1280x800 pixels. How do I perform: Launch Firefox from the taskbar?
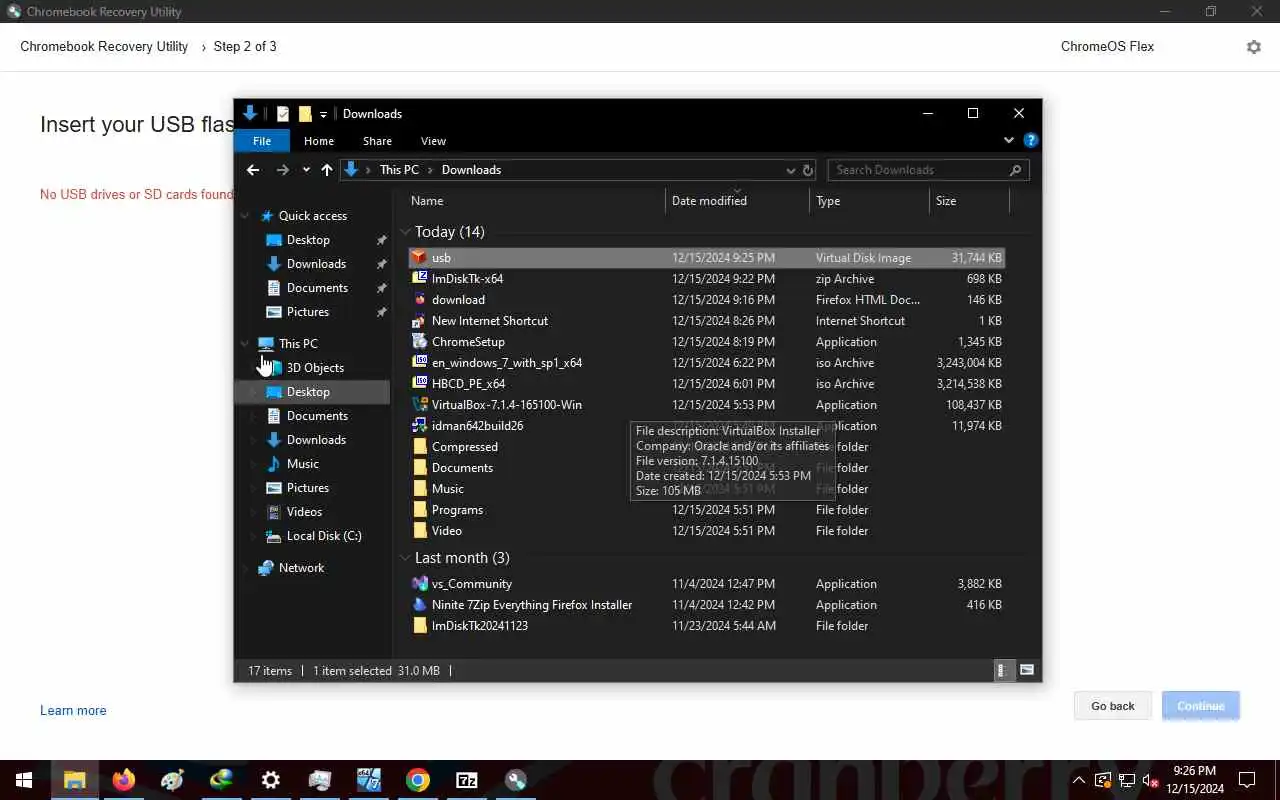tap(124, 780)
